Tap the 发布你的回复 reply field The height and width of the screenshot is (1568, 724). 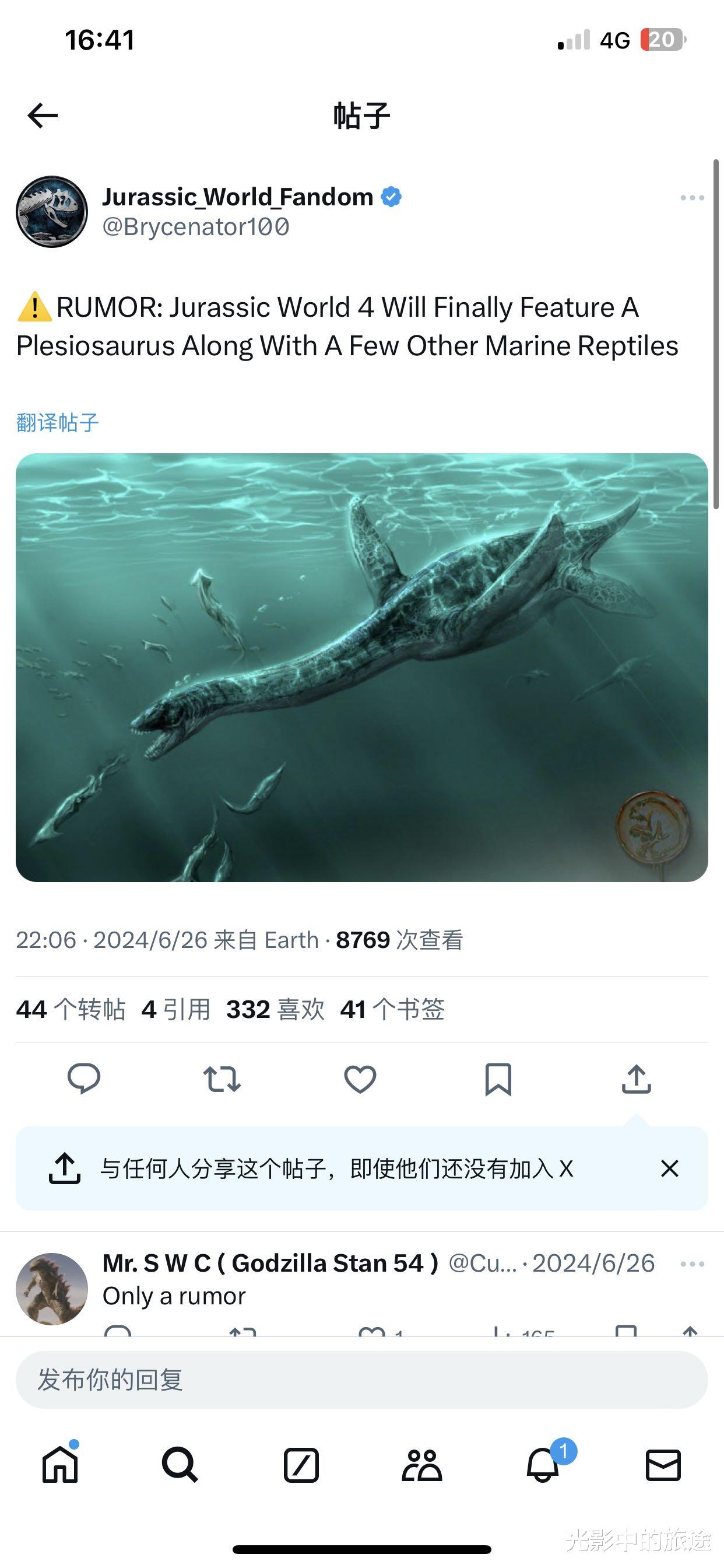click(x=361, y=1380)
